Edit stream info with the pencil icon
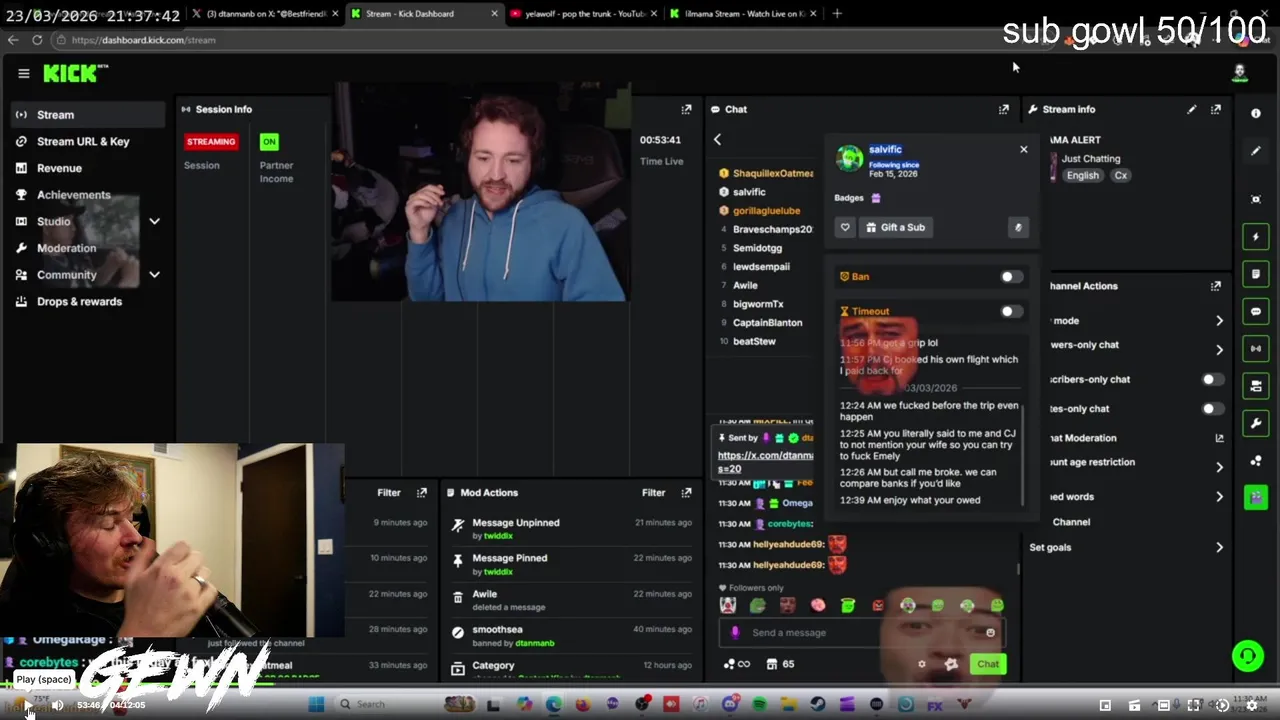The height and width of the screenshot is (720, 1280). click(x=1191, y=109)
